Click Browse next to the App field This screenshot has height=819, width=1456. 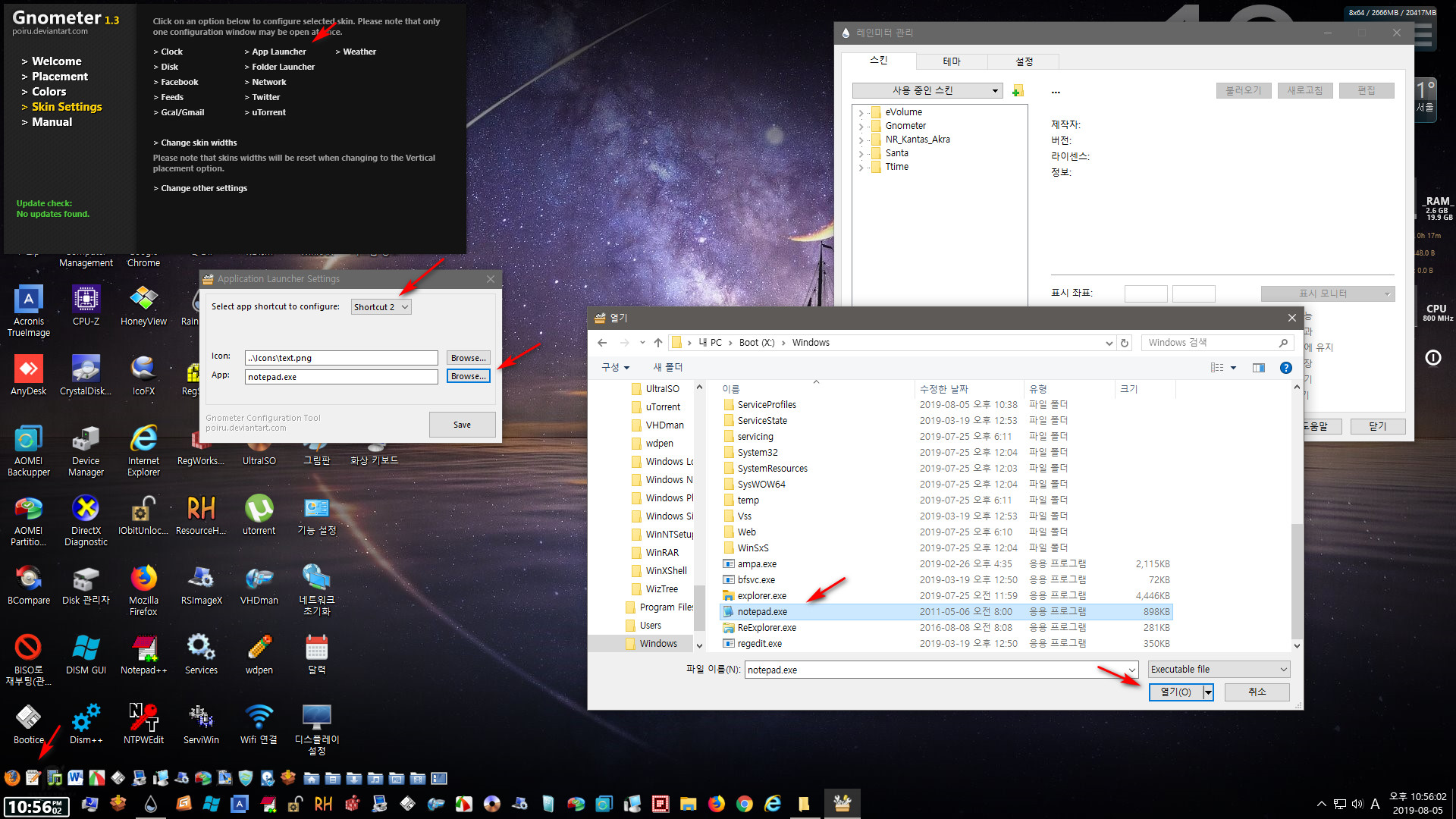click(469, 376)
